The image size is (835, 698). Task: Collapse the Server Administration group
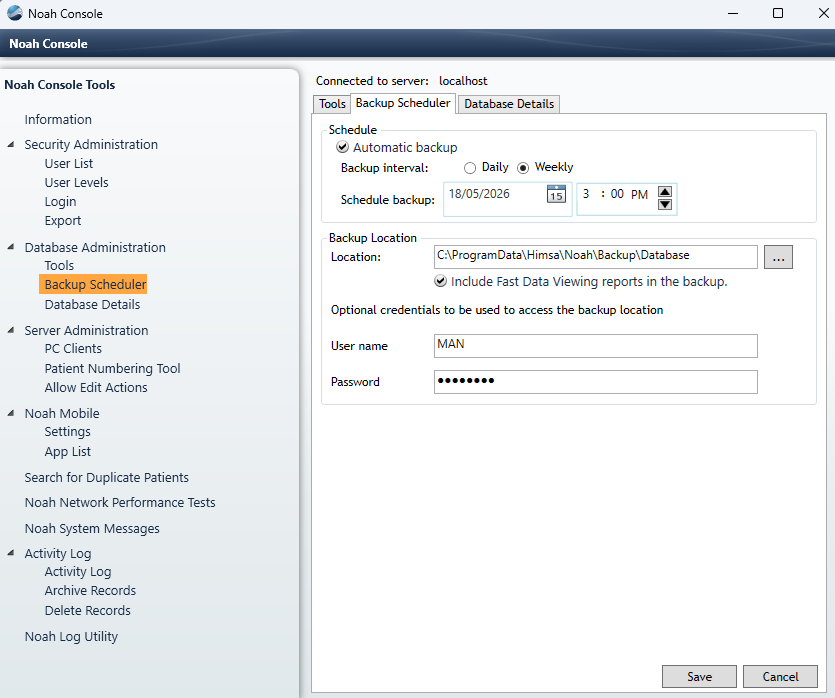tap(11, 330)
